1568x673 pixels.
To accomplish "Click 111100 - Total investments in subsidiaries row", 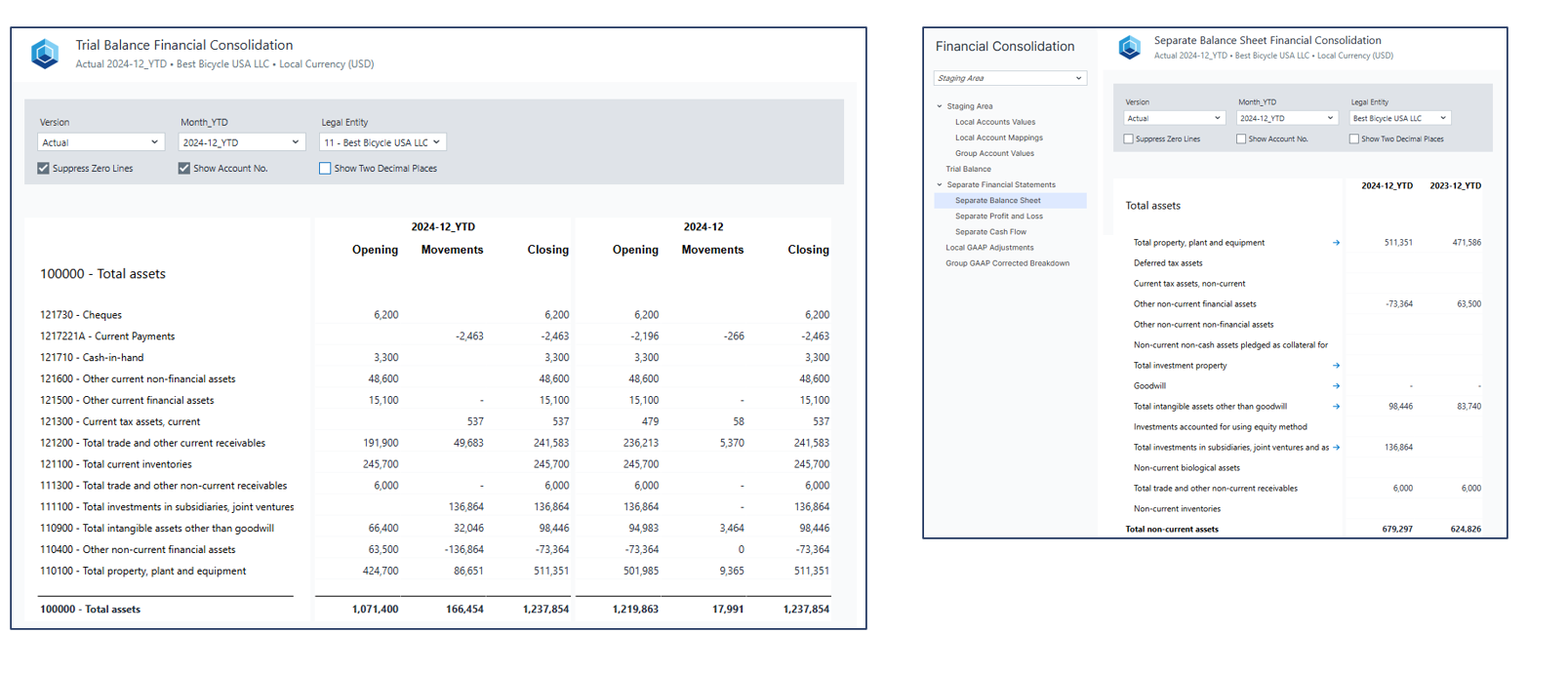I will [167, 507].
